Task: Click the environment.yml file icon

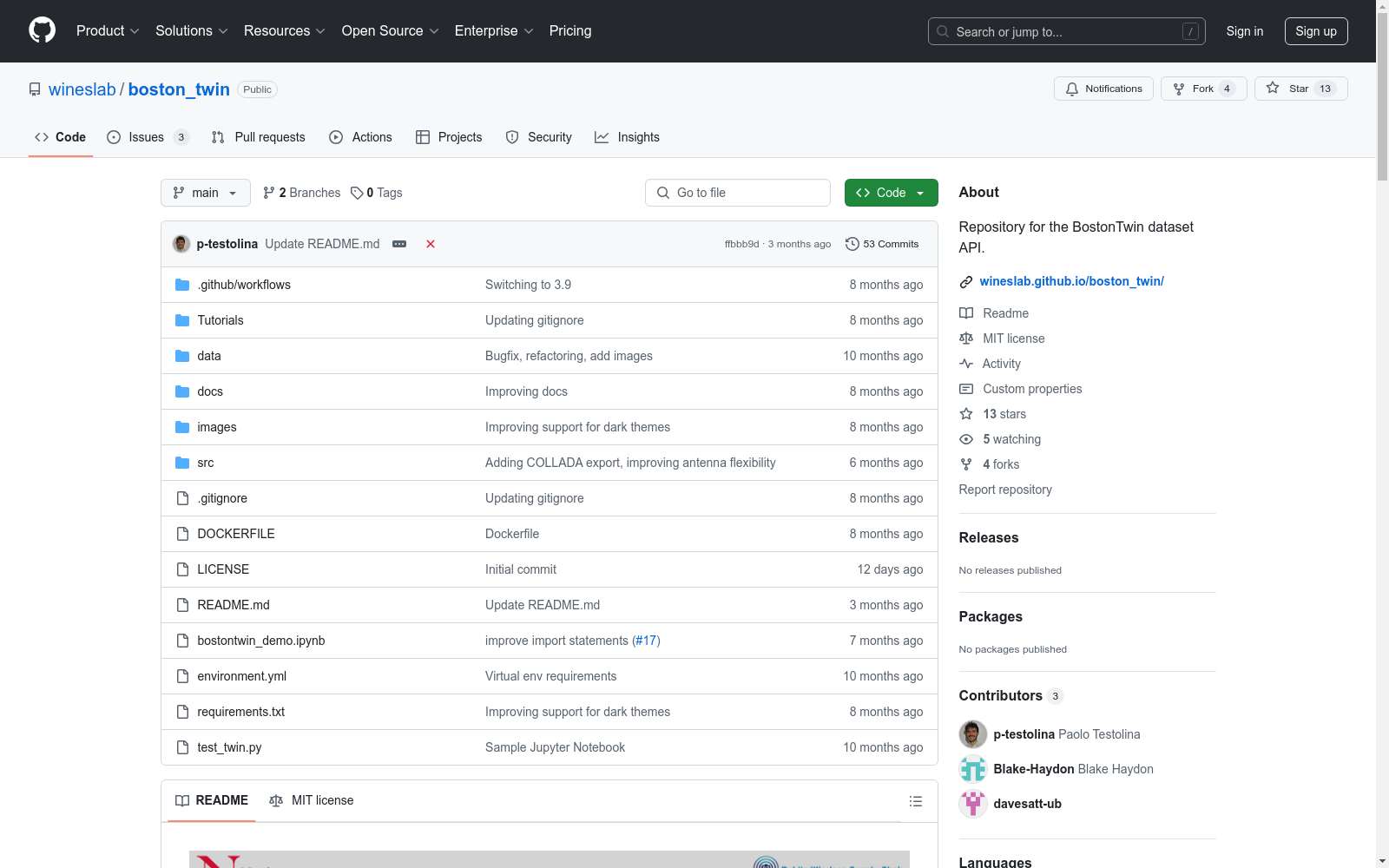Action: (182, 676)
